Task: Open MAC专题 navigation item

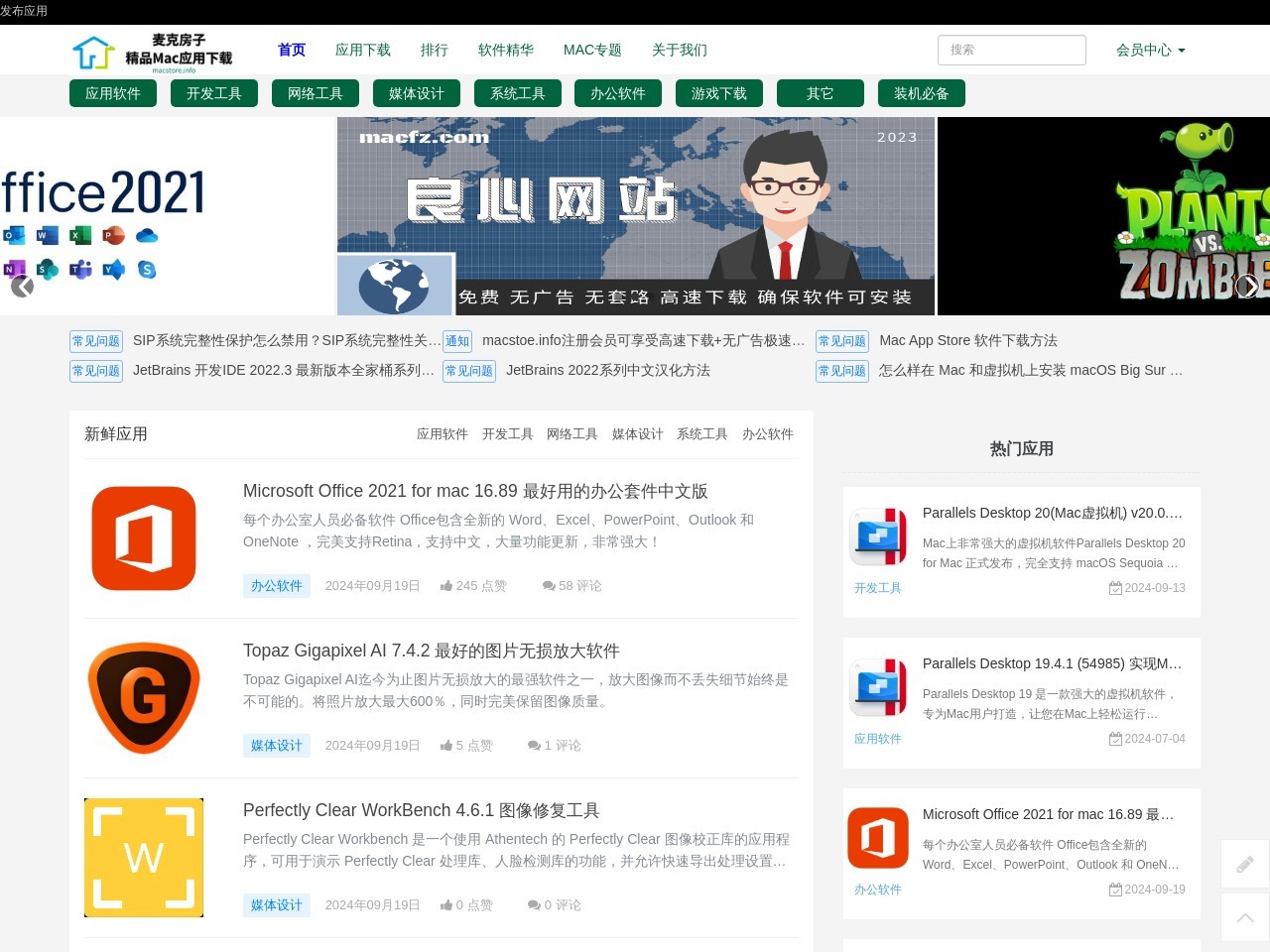Action: [x=592, y=50]
